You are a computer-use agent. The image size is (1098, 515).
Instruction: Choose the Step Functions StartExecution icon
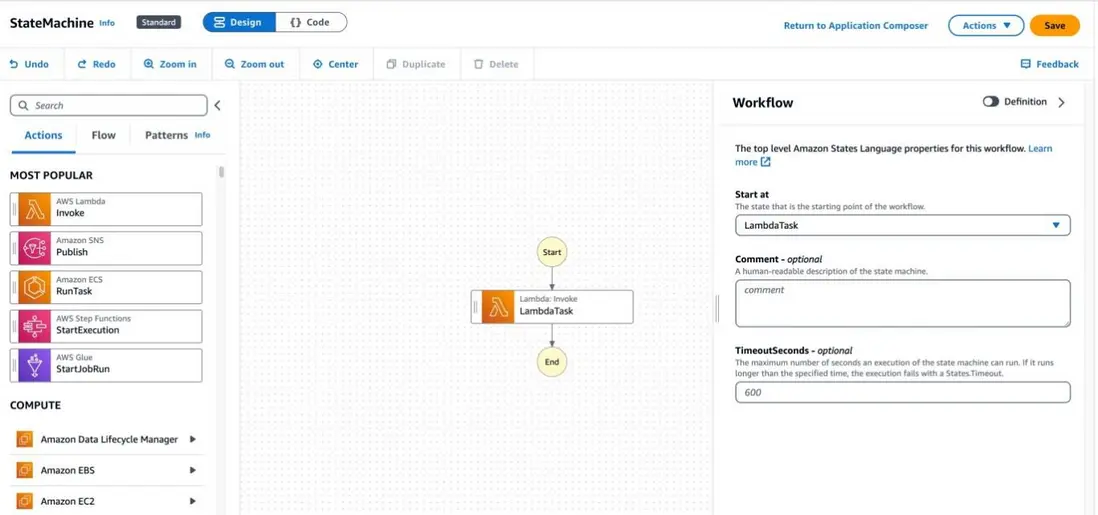click(x=35, y=326)
